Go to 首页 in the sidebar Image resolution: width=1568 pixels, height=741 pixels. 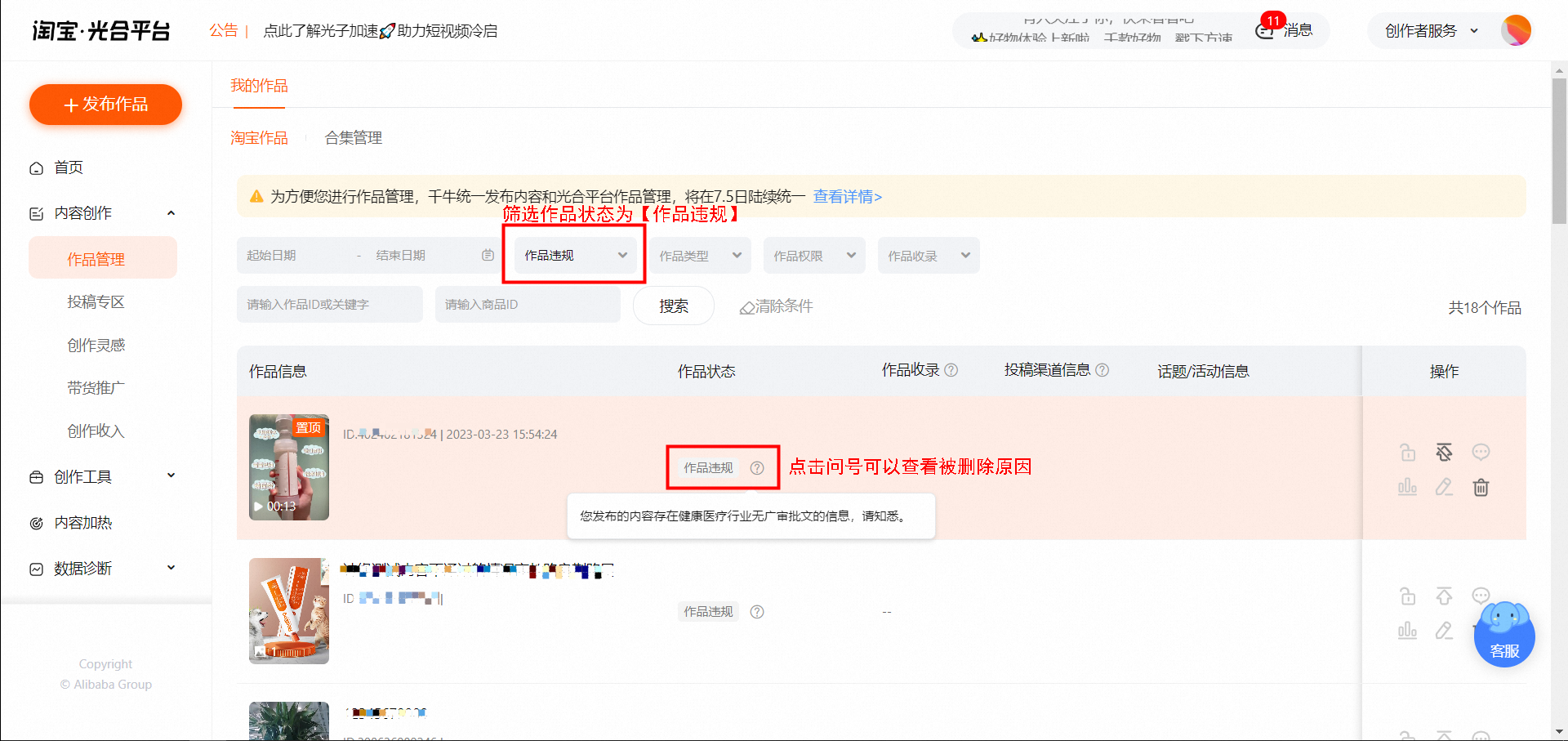(x=69, y=167)
